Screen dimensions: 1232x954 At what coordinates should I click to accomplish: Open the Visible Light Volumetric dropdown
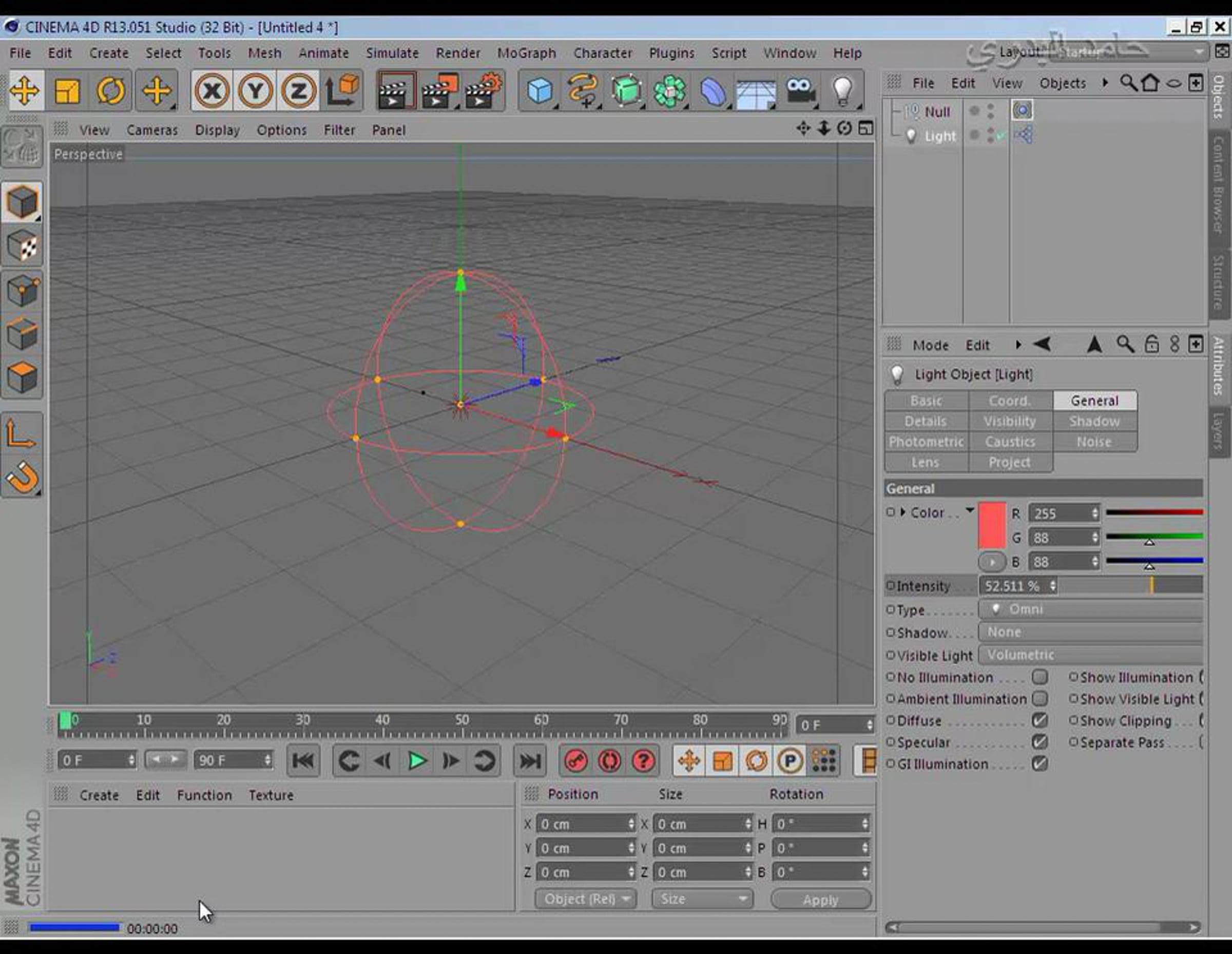(x=1091, y=655)
